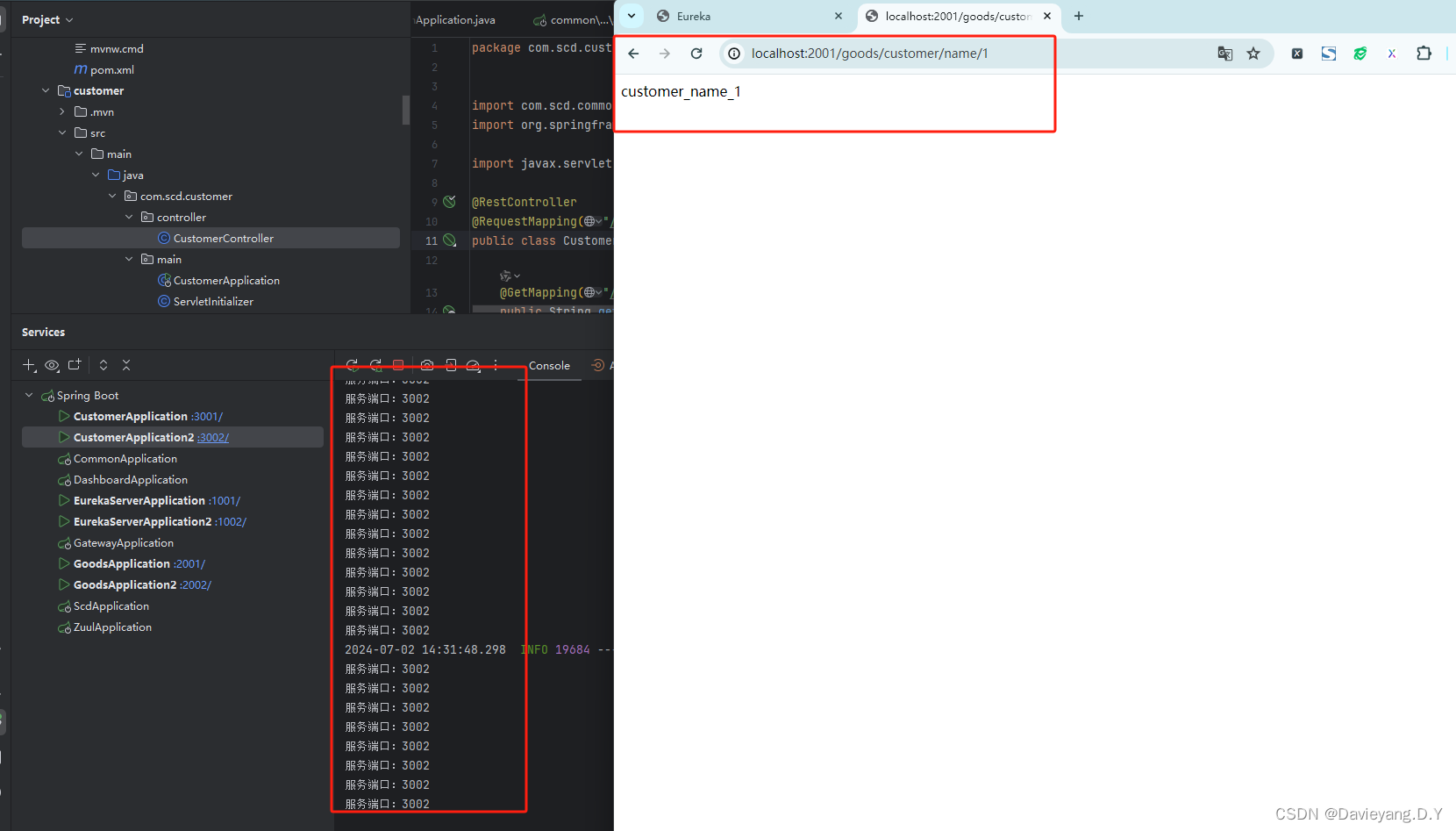Open mvnw.cmd in the project tree
Viewport: 1456px width, 831px height.
[x=117, y=48]
